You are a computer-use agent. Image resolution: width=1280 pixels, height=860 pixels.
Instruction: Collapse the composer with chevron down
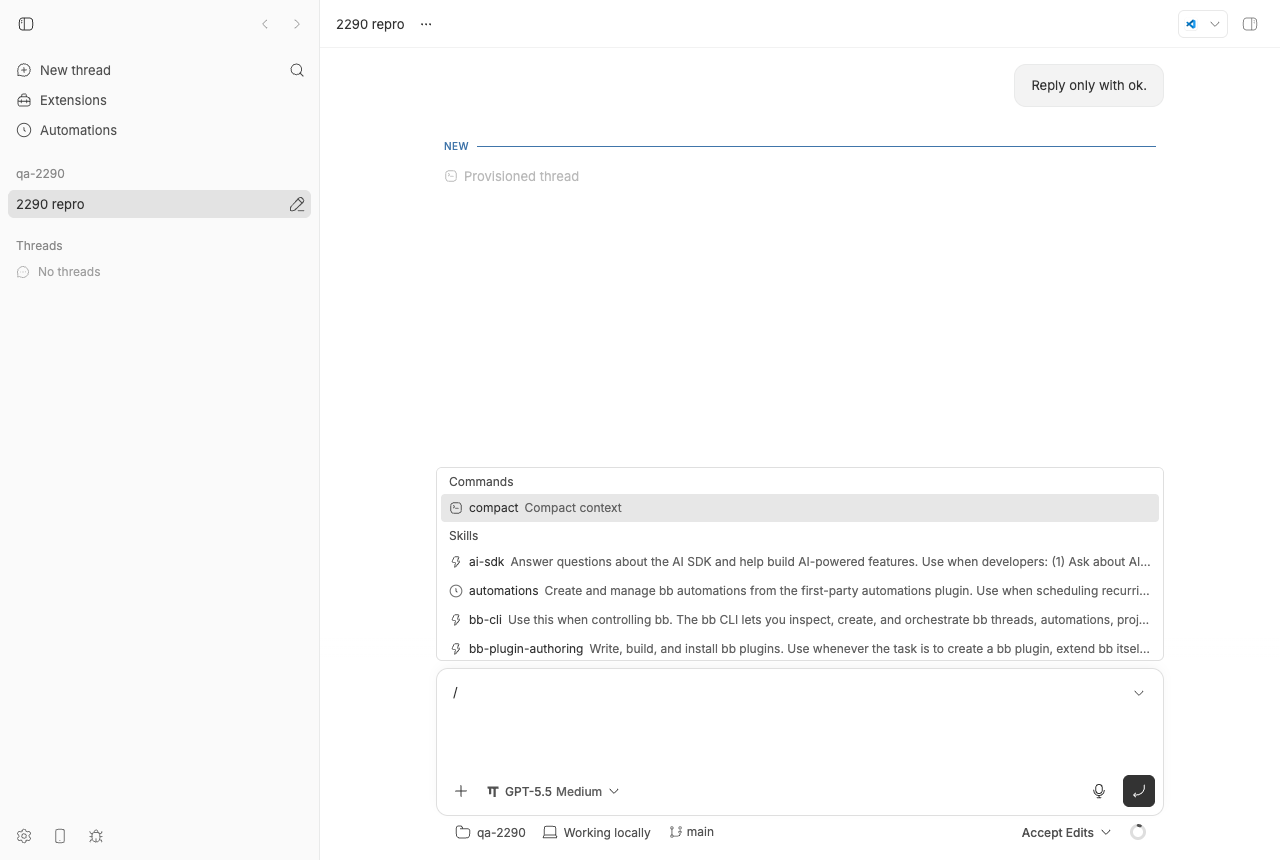(1139, 693)
